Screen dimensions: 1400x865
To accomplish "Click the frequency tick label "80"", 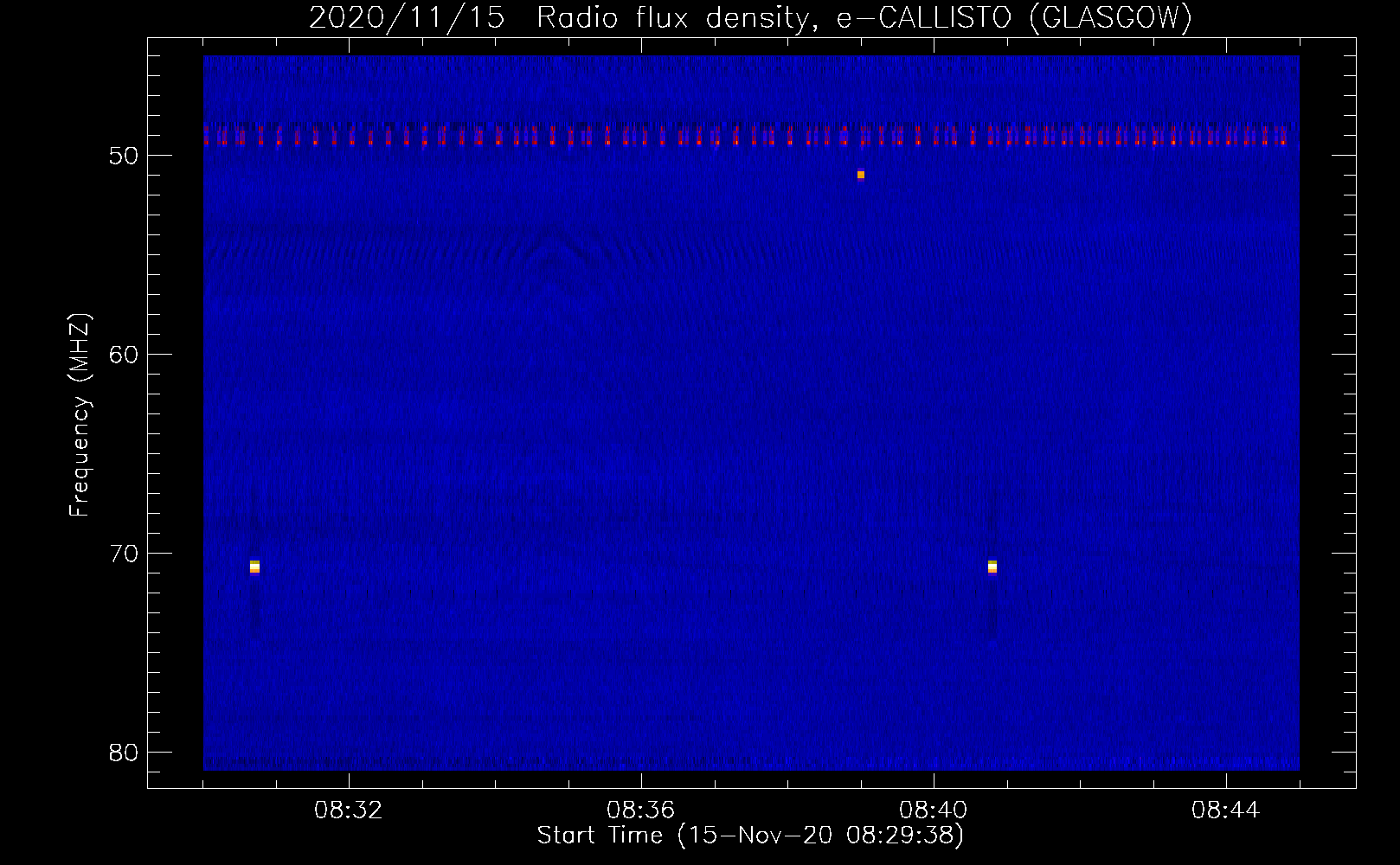I will pyautogui.click(x=125, y=753).
